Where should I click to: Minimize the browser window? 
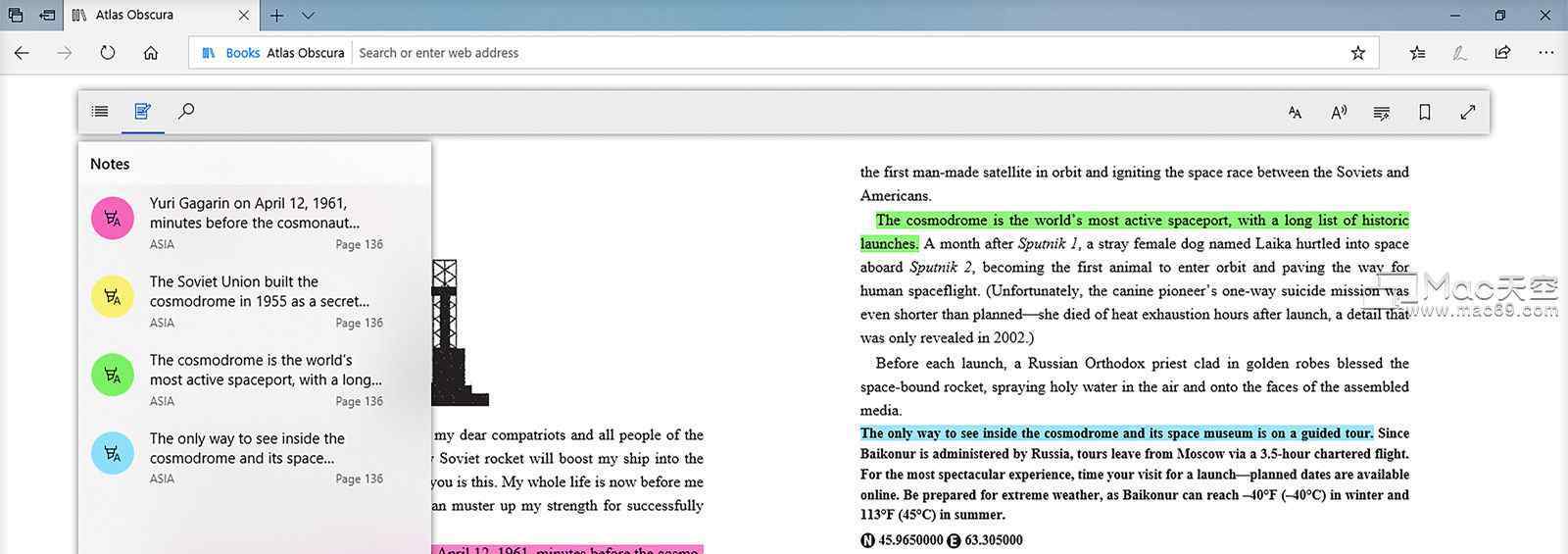(1455, 15)
